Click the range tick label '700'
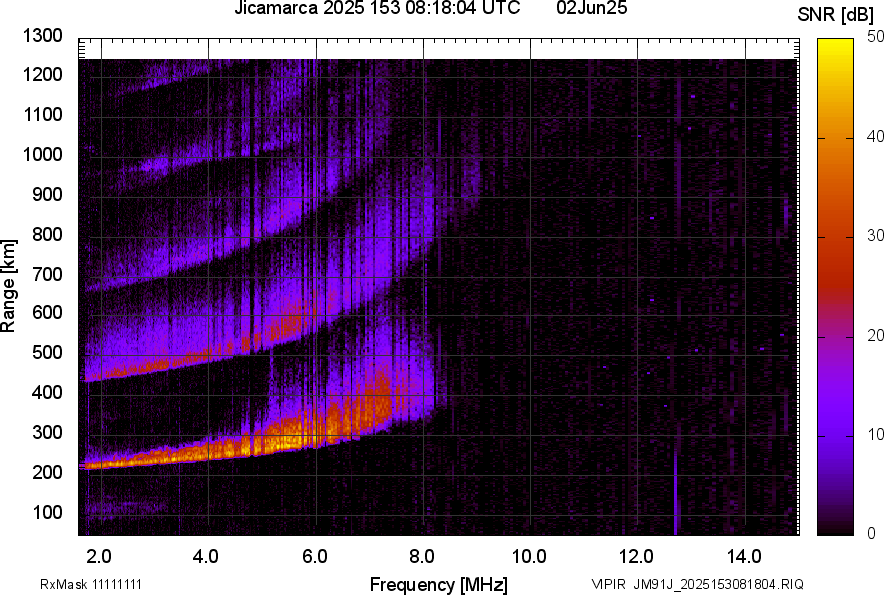 tap(47, 274)
